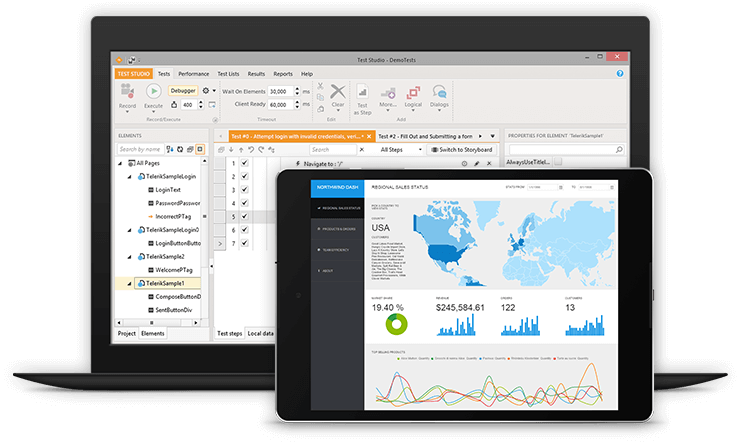Open the Test Lists ribbon tab

[228, 74]
